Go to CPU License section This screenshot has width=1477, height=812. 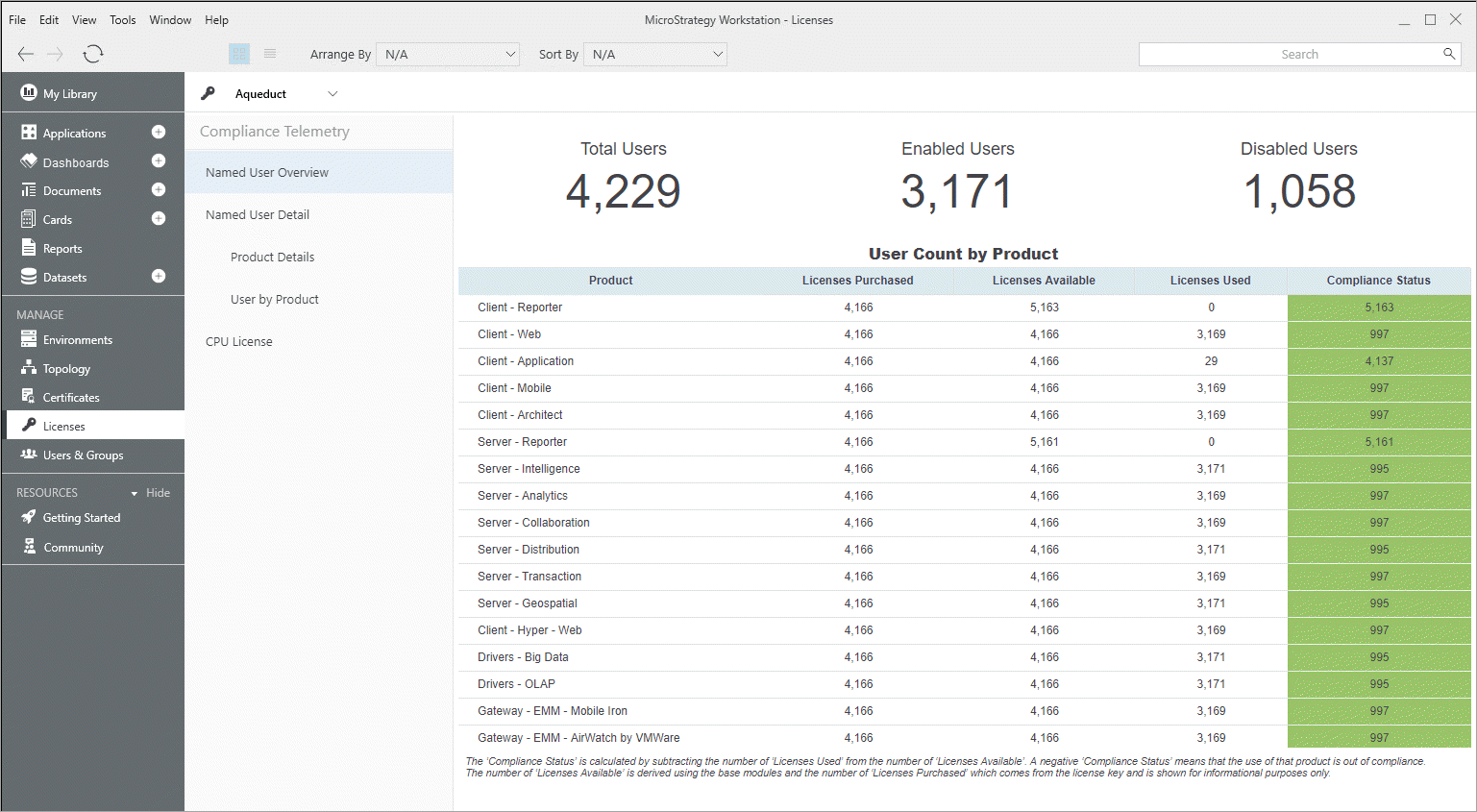pos(239,342)
